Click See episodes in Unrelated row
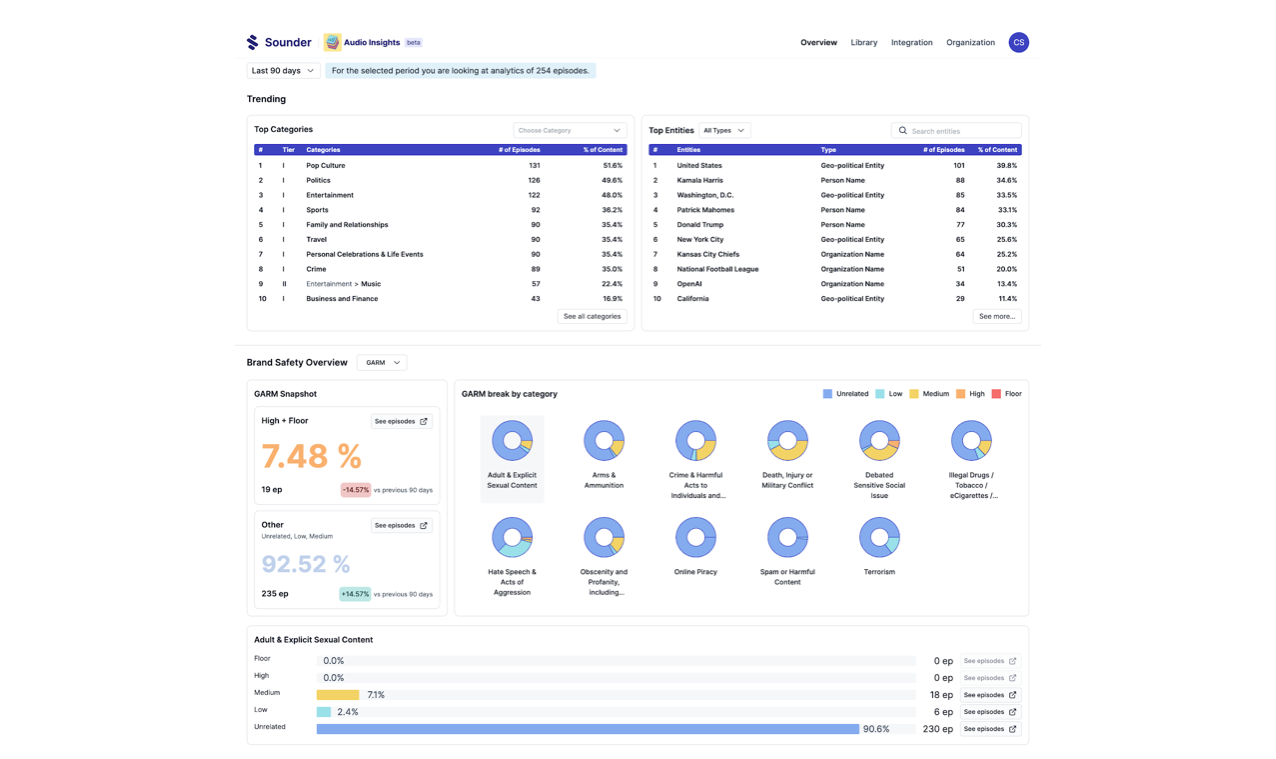 click(x=990, y=729)
